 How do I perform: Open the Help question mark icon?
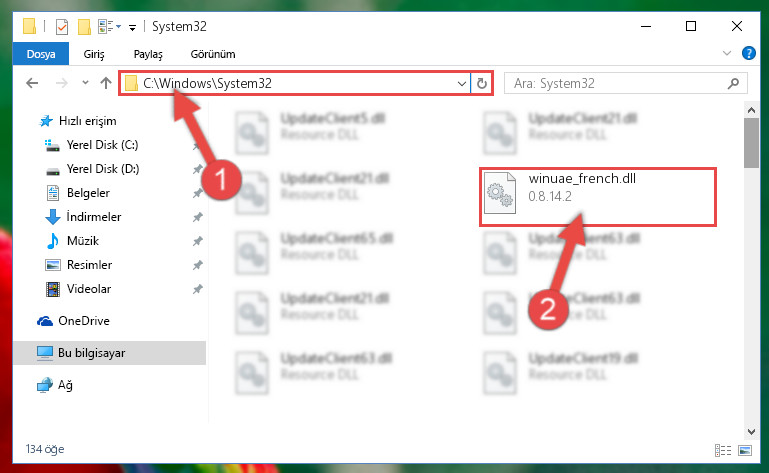(748, 53)
